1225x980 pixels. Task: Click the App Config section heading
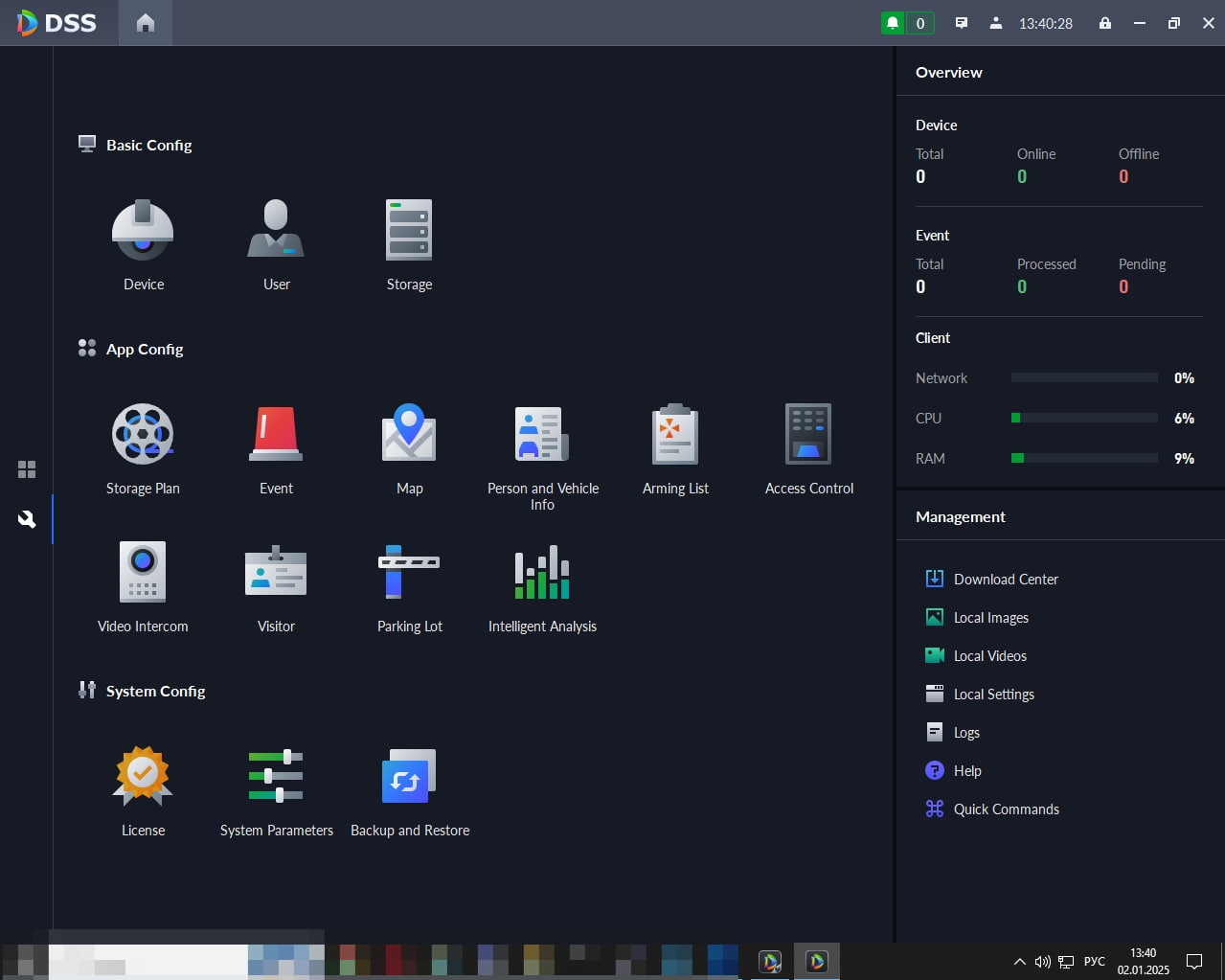(x=145, y=349)
